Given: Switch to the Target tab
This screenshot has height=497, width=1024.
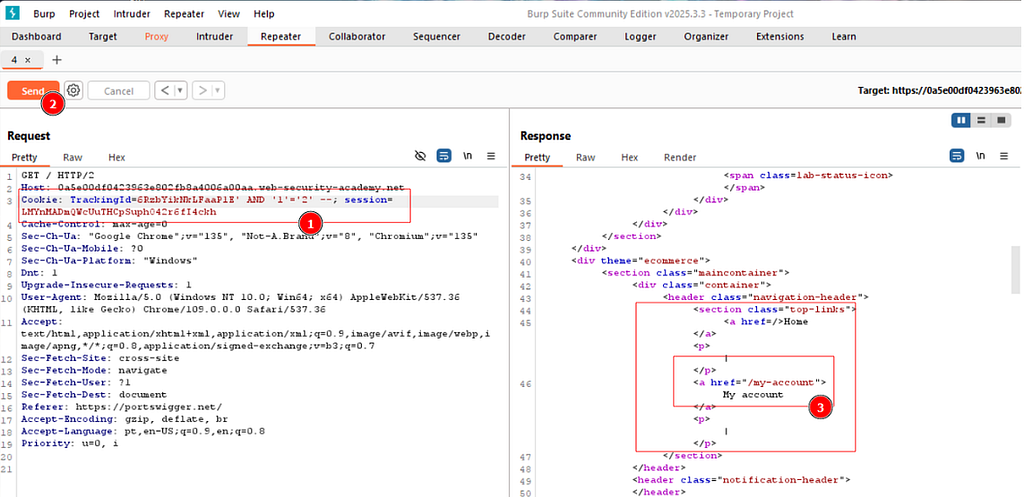Looking at the screenshot, I should 103,37.
